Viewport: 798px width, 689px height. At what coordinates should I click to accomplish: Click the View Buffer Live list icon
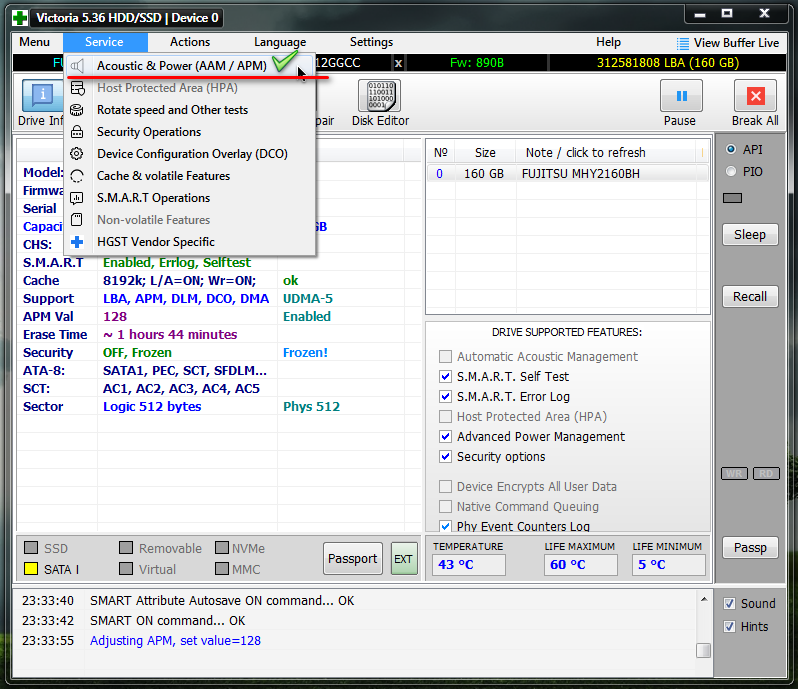[682, 44]
